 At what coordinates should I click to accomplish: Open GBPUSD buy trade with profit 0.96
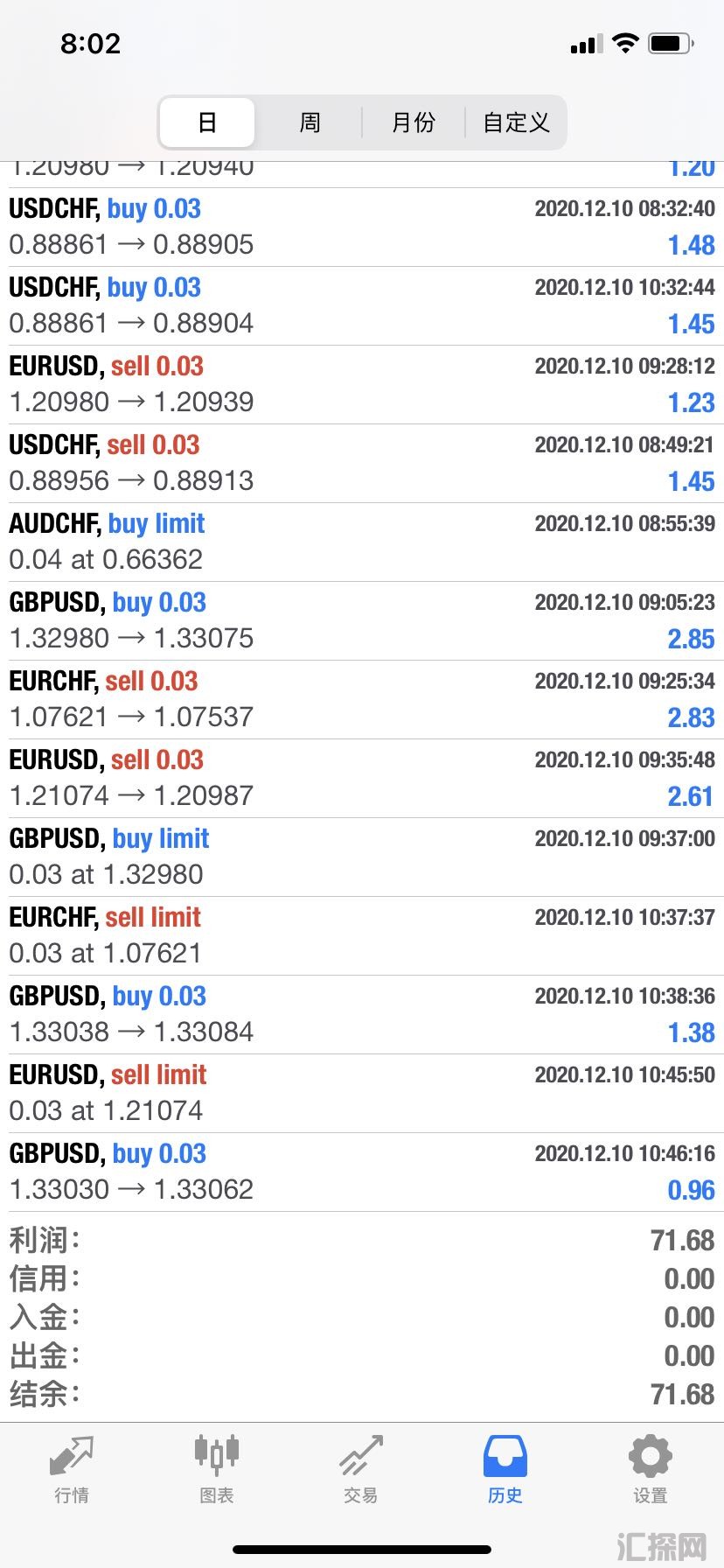362,1172
